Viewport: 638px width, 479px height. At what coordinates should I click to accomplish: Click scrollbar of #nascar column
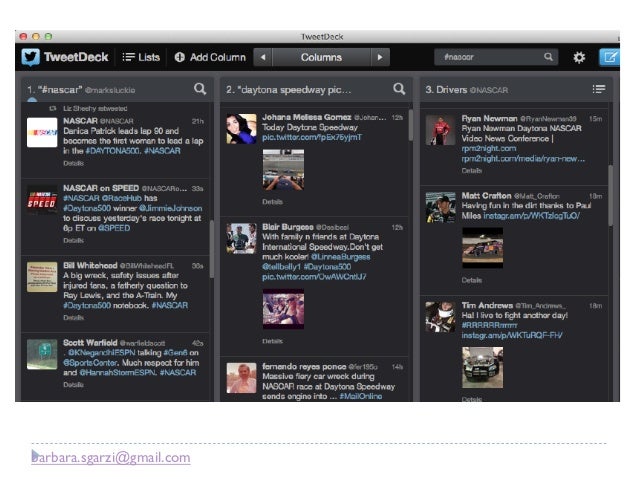click(212, 249)
